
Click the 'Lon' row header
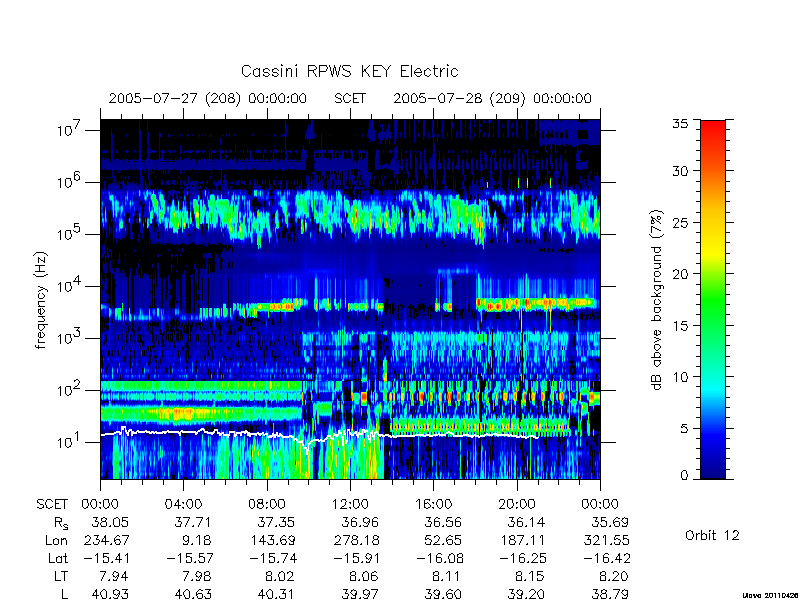click(x=56, y=540)
